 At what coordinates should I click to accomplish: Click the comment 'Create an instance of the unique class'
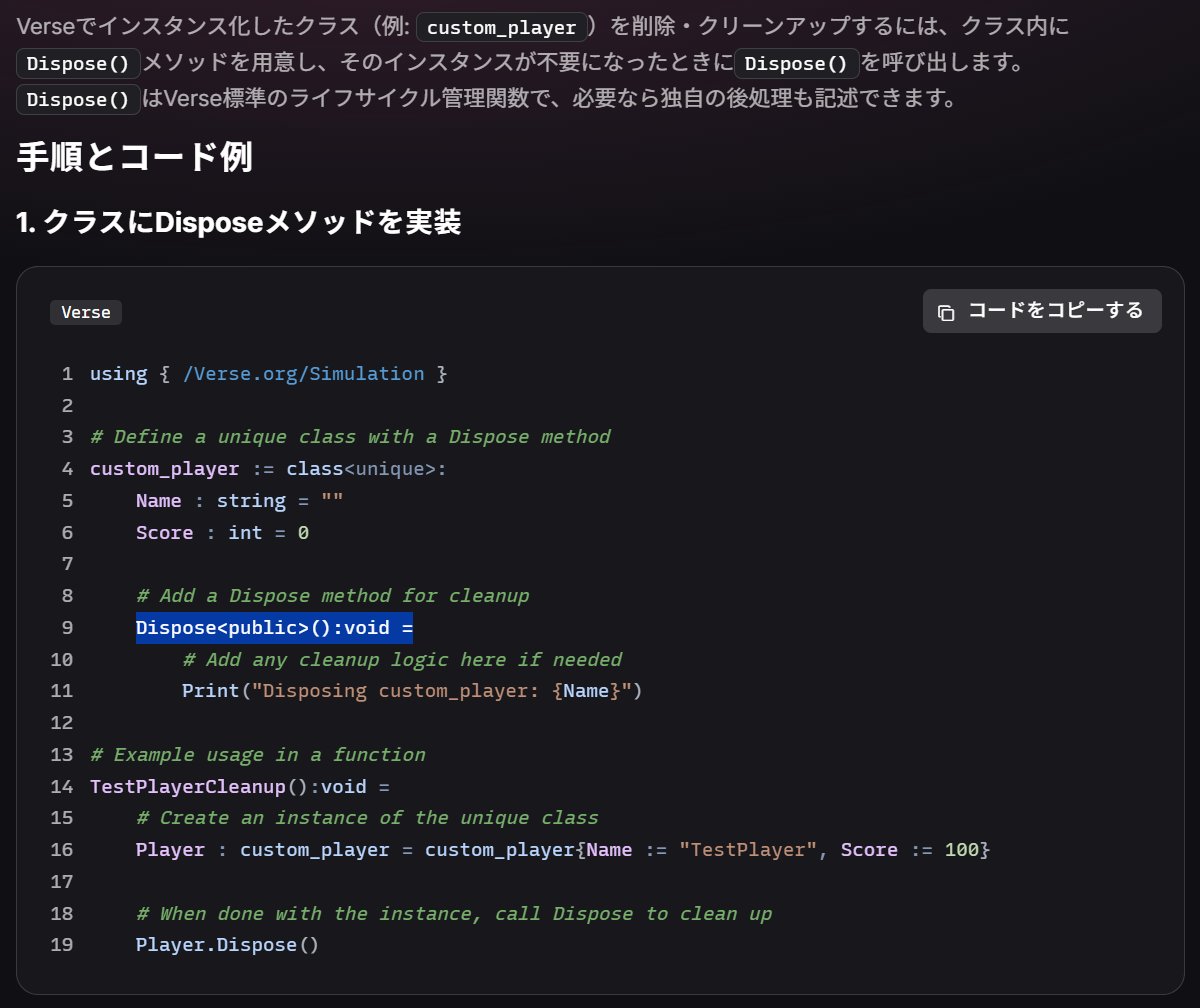(x=367, y=818)
